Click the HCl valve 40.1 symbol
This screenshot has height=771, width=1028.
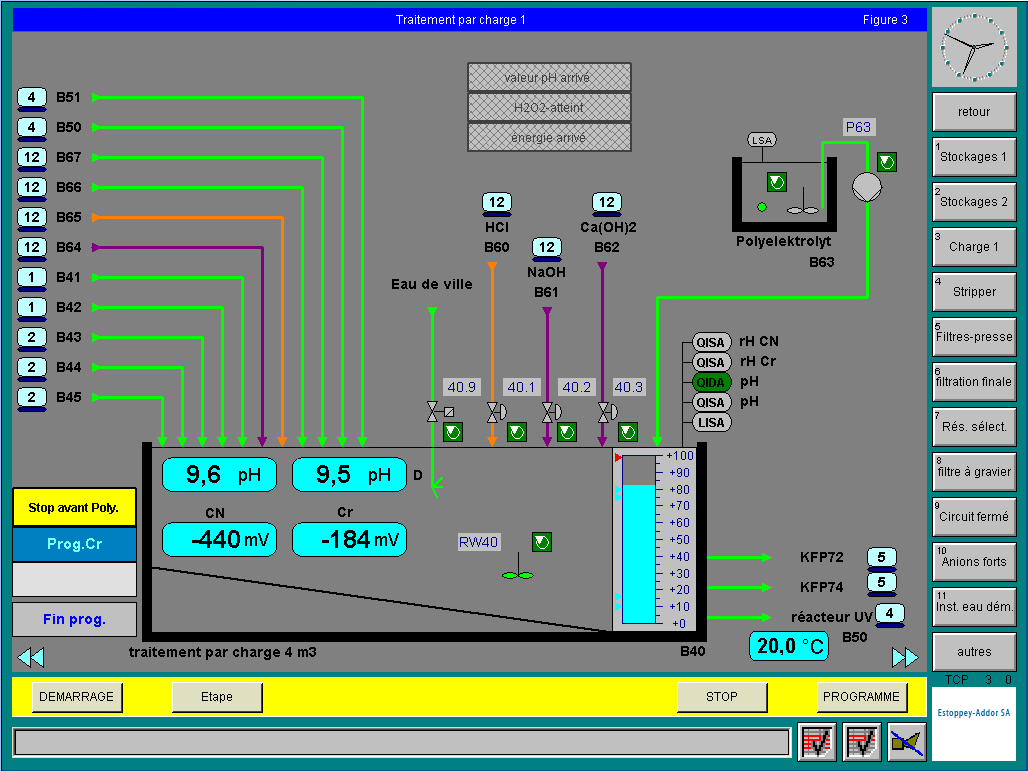pos(494,412)
